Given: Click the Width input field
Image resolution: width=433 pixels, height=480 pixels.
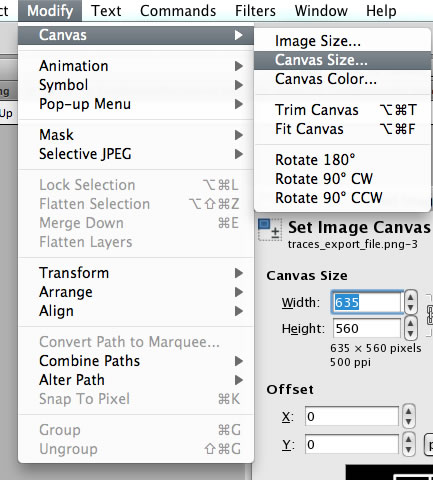Looking at the screenshot, I should [367, 302].
